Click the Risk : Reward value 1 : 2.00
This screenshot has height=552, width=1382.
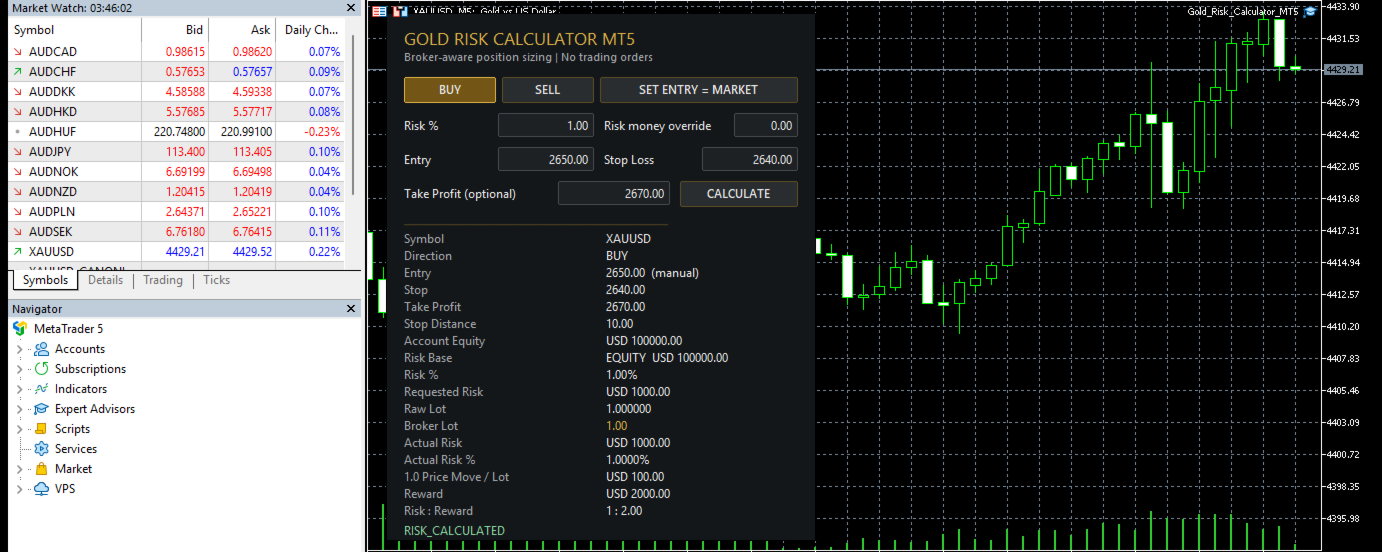pos(624,511)
